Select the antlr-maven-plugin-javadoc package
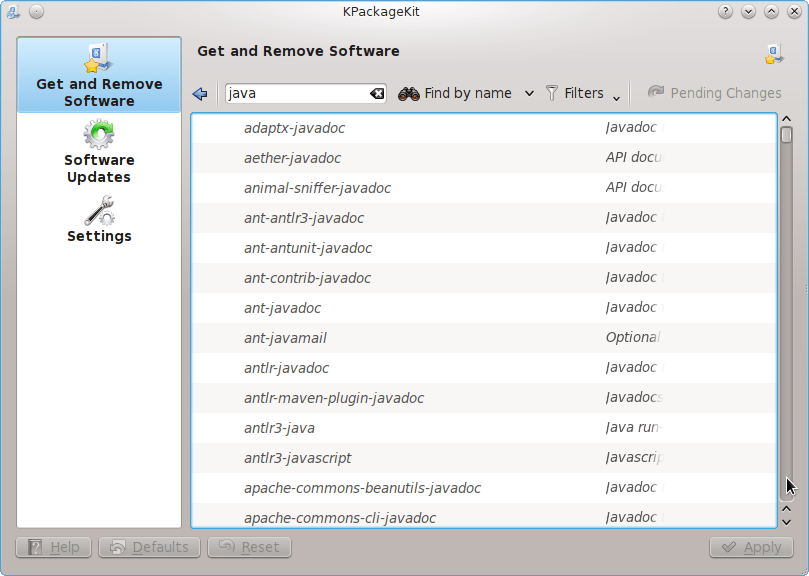The height and width of the screenshot is (576, 809). 484,397
